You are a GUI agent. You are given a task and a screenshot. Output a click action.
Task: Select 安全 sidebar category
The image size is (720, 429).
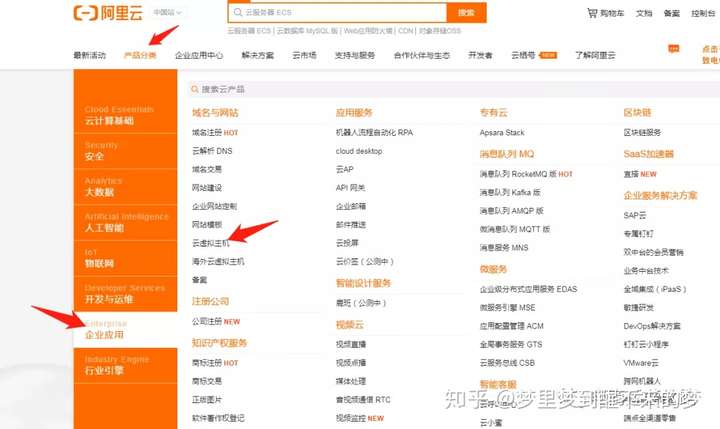click(125, 151)
